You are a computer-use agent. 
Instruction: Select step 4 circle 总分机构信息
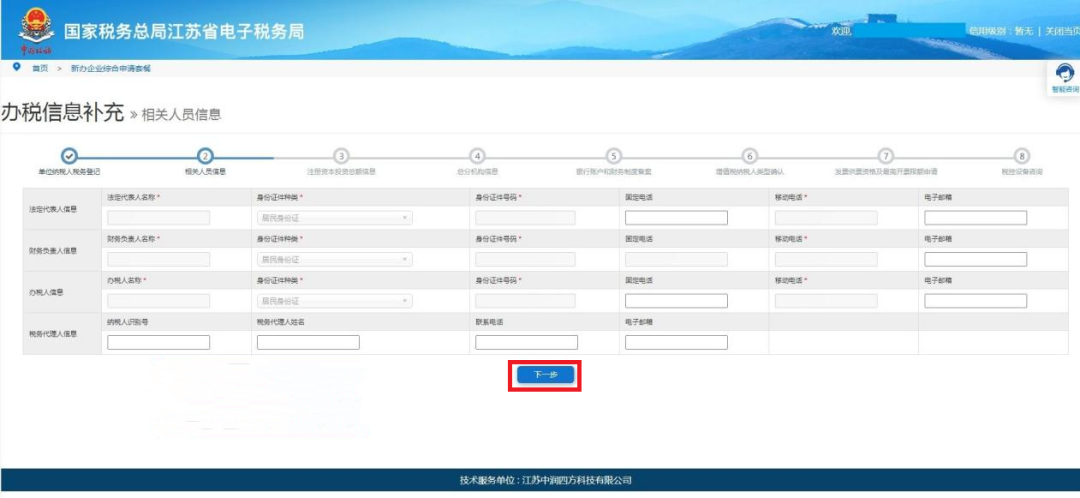[x=477, y=155]
